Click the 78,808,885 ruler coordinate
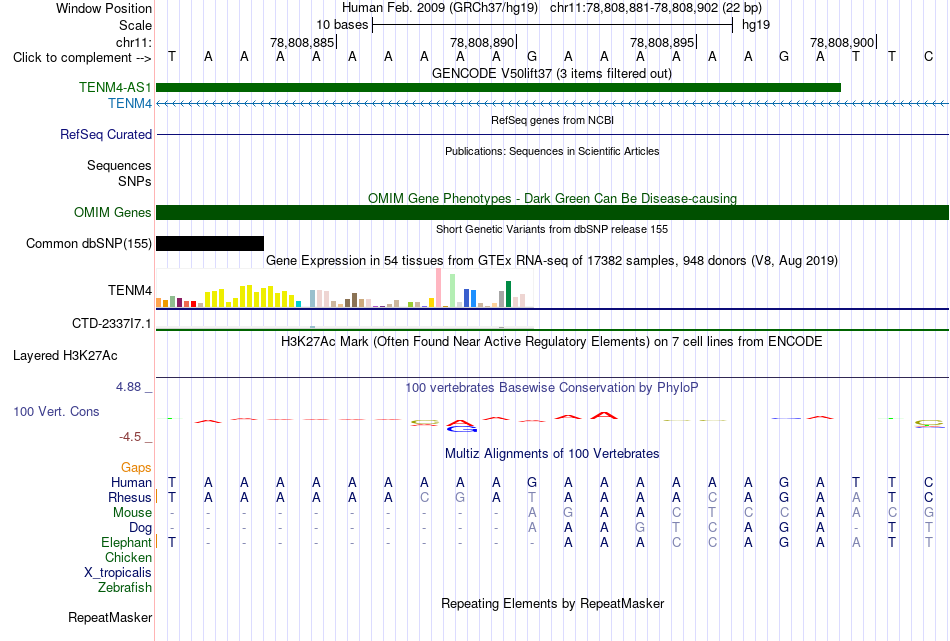The height and width of the screenshot is (641, 950). (302, 42)
